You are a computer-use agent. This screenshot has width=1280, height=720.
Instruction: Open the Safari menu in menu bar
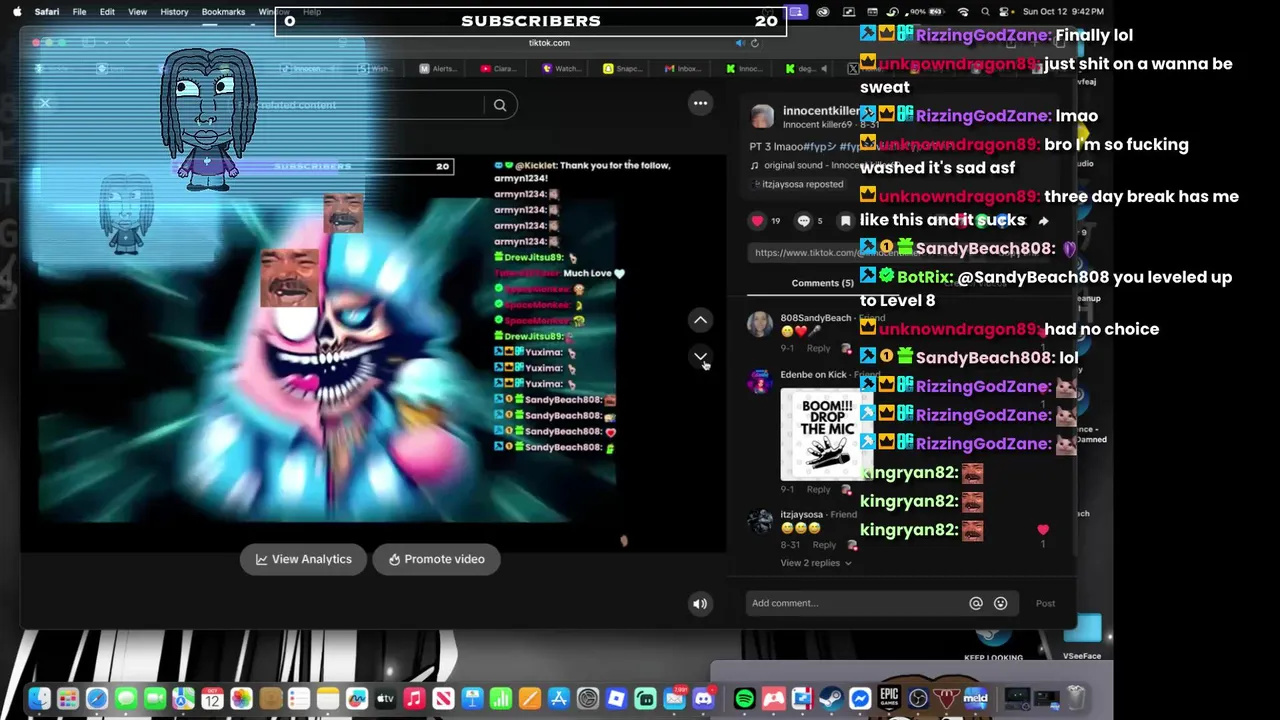(46, 12)
